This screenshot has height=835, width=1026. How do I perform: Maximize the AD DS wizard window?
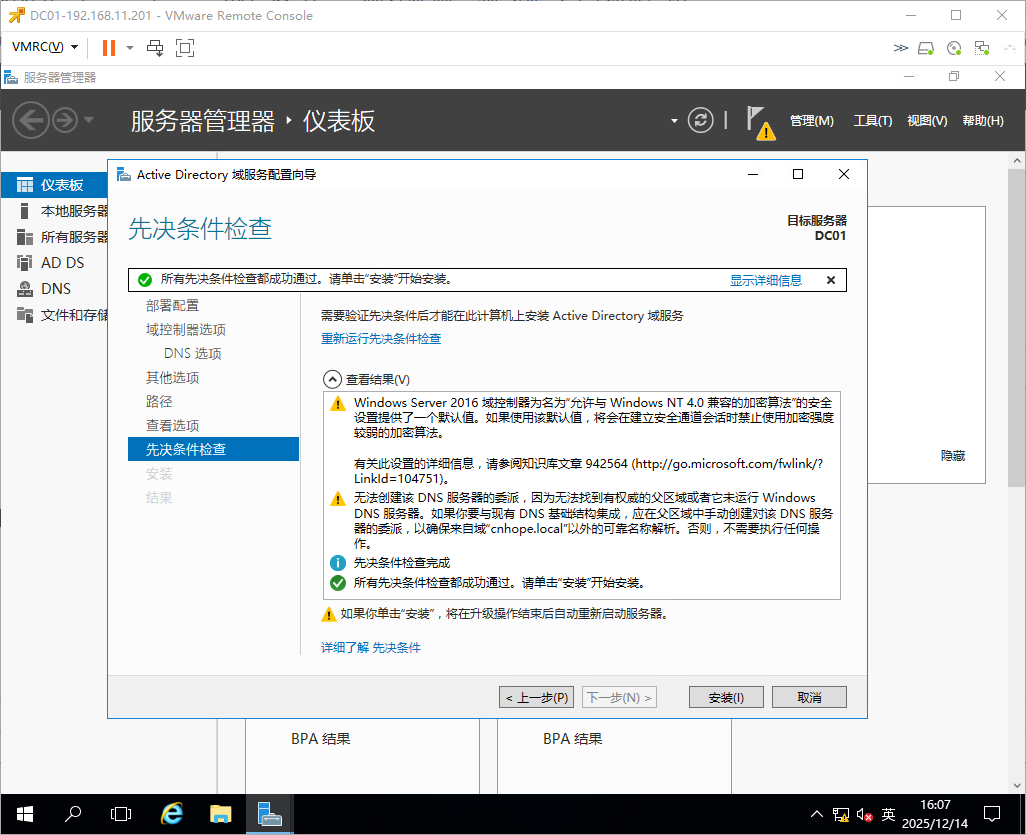tap(798, 174)
